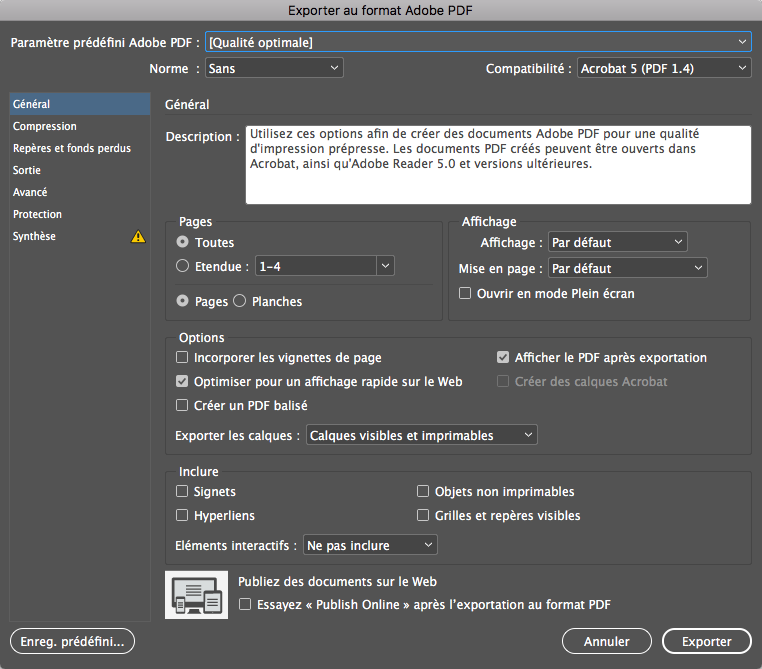Click Enreg. prédéfini button
Screen dimensions: 762x669
(71, 641)
